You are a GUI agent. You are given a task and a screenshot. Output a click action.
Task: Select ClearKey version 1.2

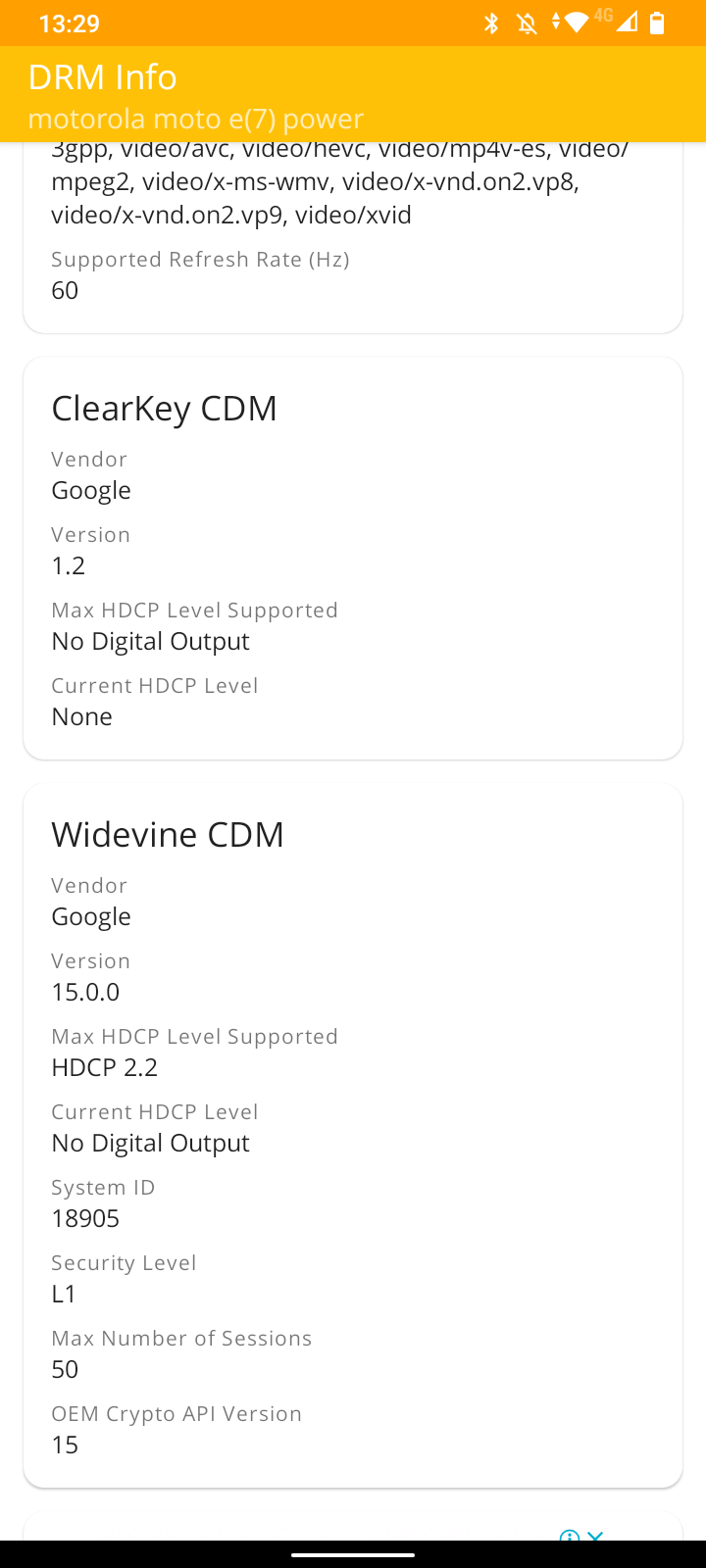(x=69, y=565)
